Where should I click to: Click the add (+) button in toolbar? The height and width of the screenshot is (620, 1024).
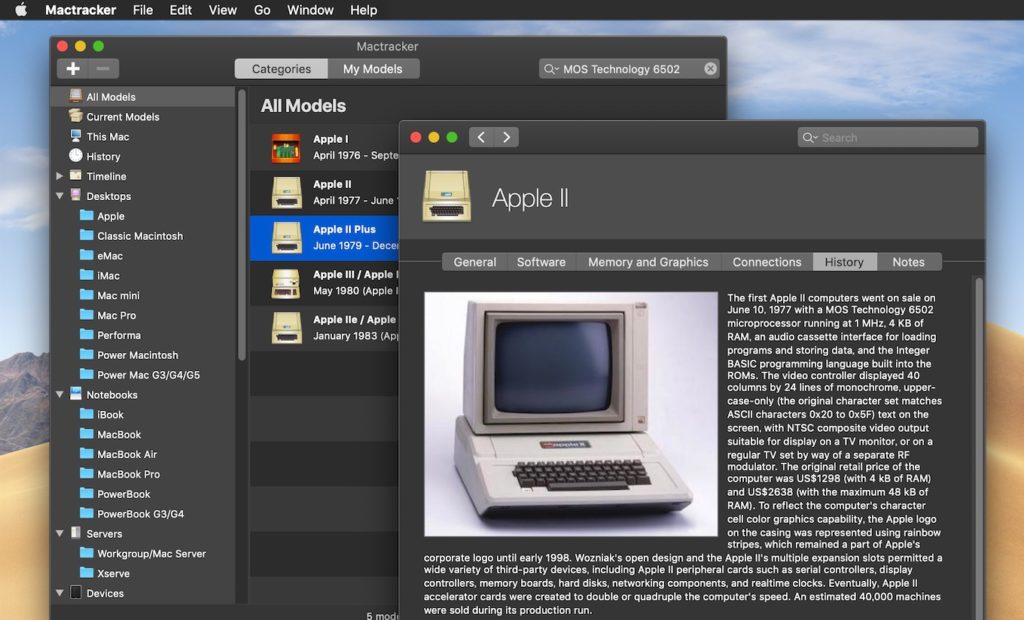click(x=73, y=69)
